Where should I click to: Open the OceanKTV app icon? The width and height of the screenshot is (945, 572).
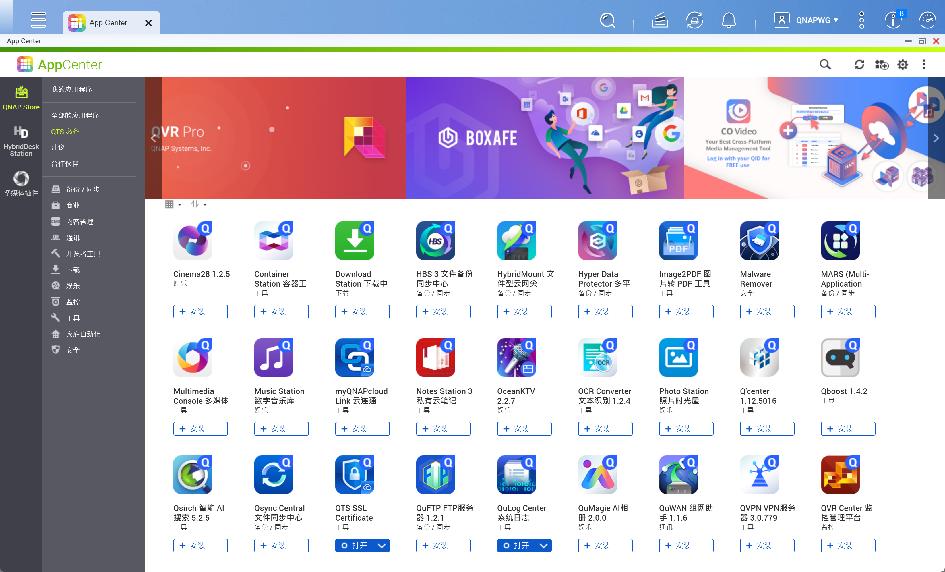(x=516, y=357)
